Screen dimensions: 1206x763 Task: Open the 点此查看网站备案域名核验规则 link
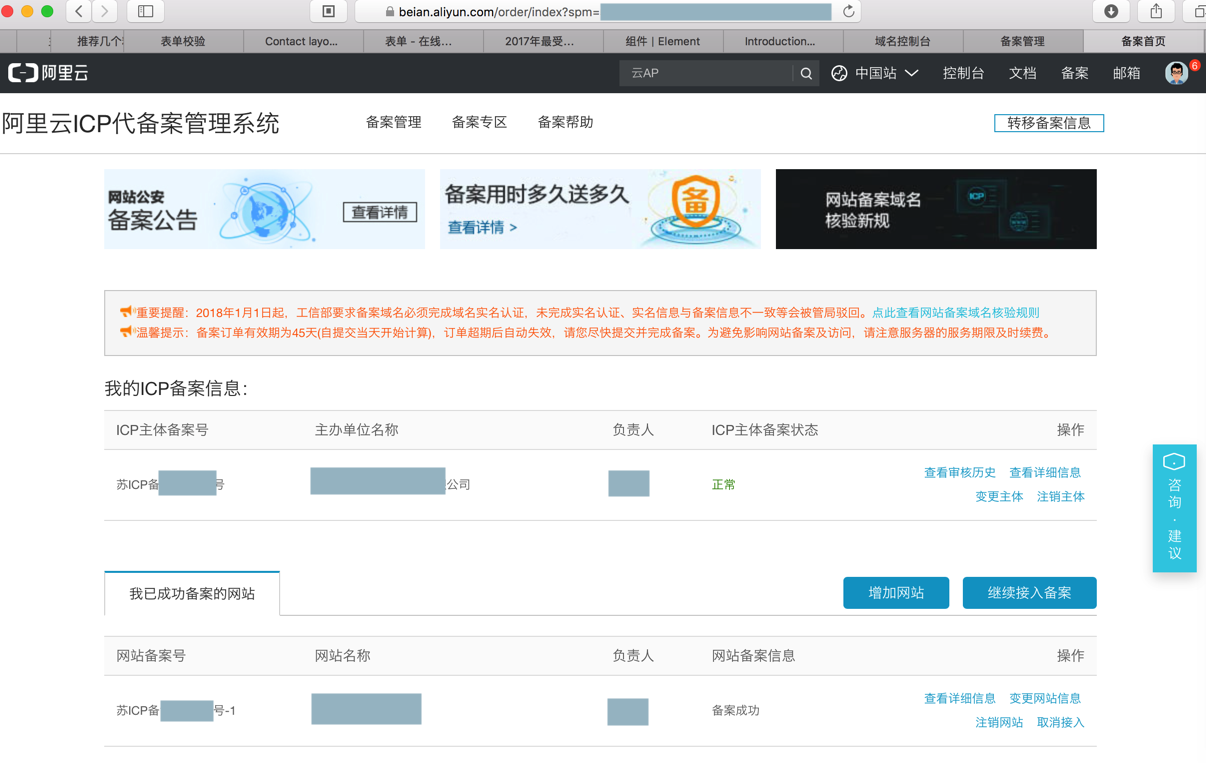[x=956, y=313]
